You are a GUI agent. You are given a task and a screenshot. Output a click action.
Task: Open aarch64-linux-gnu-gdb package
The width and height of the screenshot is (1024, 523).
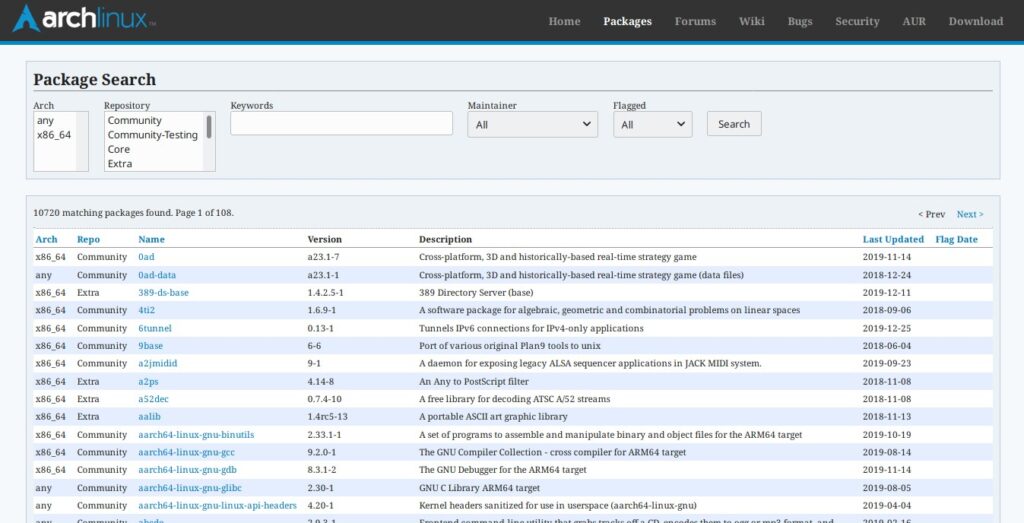tap(187, 469)
